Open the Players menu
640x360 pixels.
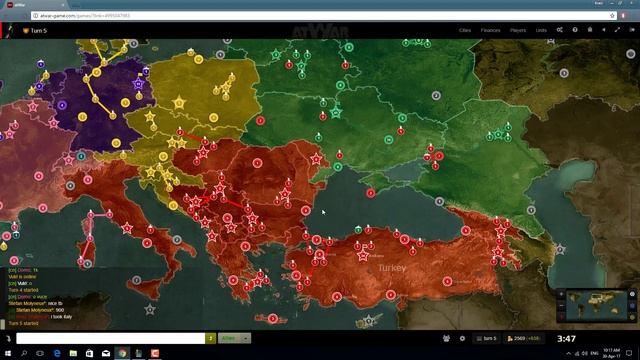coord(518,30)
